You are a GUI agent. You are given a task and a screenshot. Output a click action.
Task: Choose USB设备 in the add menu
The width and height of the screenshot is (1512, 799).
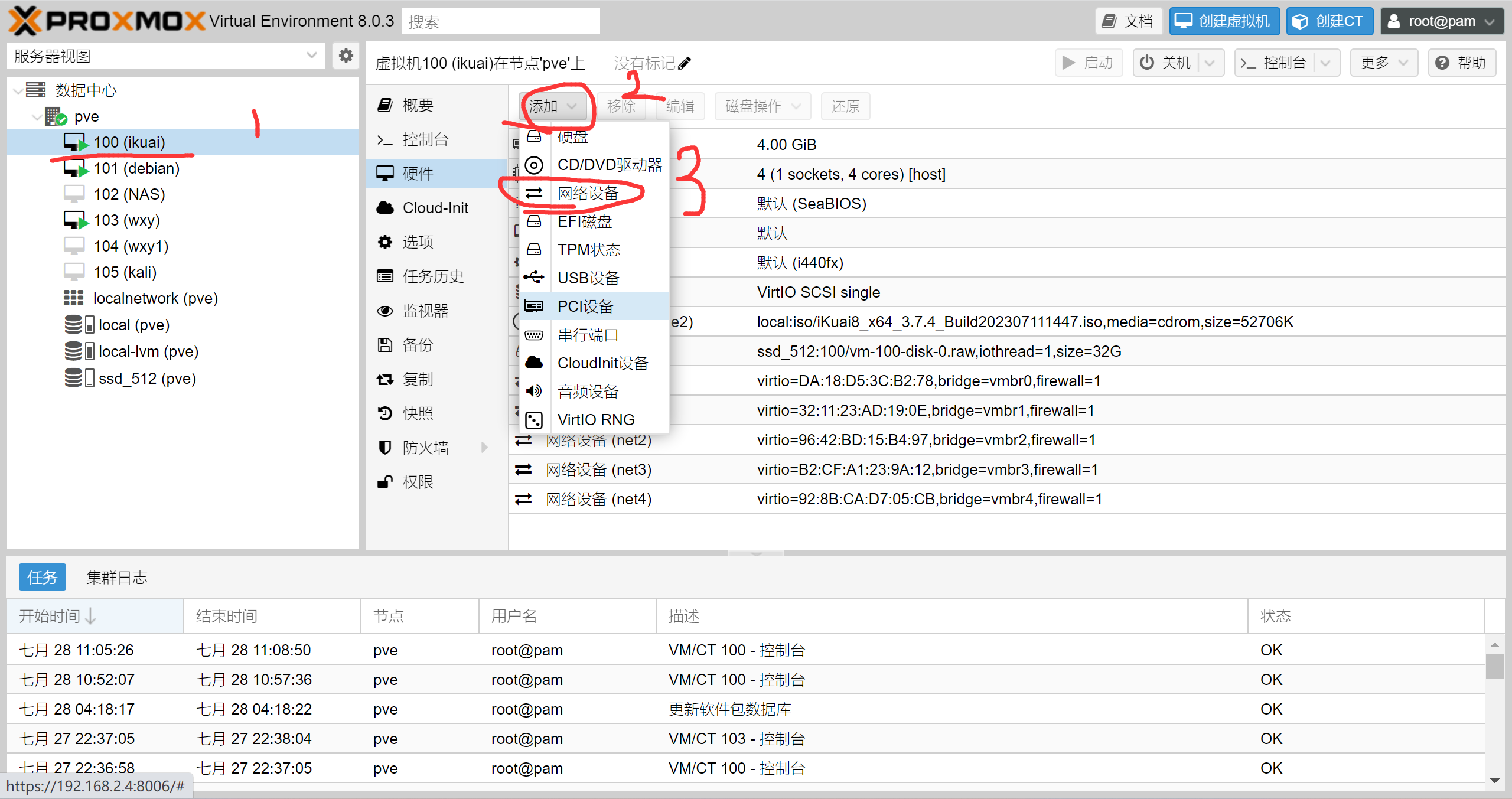coord(588,278)
